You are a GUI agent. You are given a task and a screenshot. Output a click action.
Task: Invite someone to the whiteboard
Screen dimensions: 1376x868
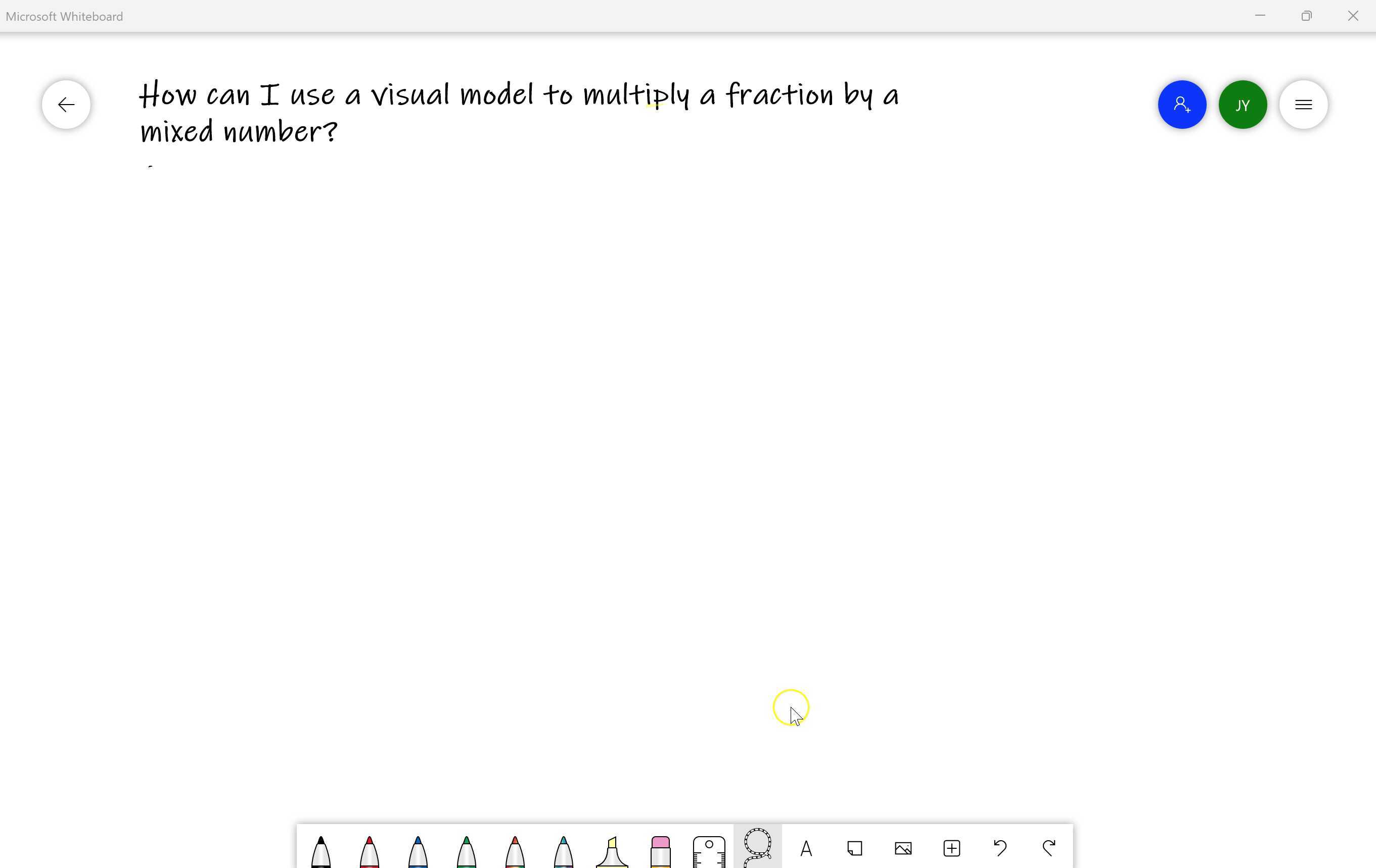1182,105
